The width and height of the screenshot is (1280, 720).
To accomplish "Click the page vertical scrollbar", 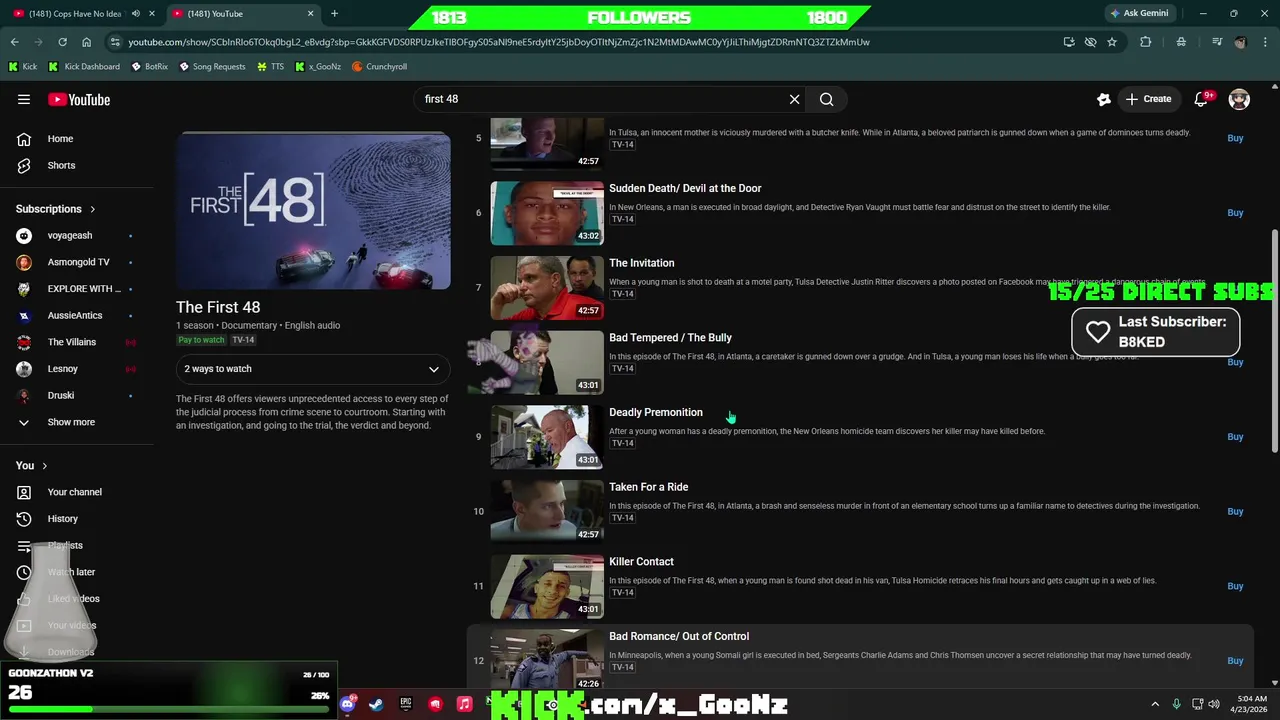I will [1274, 339].
